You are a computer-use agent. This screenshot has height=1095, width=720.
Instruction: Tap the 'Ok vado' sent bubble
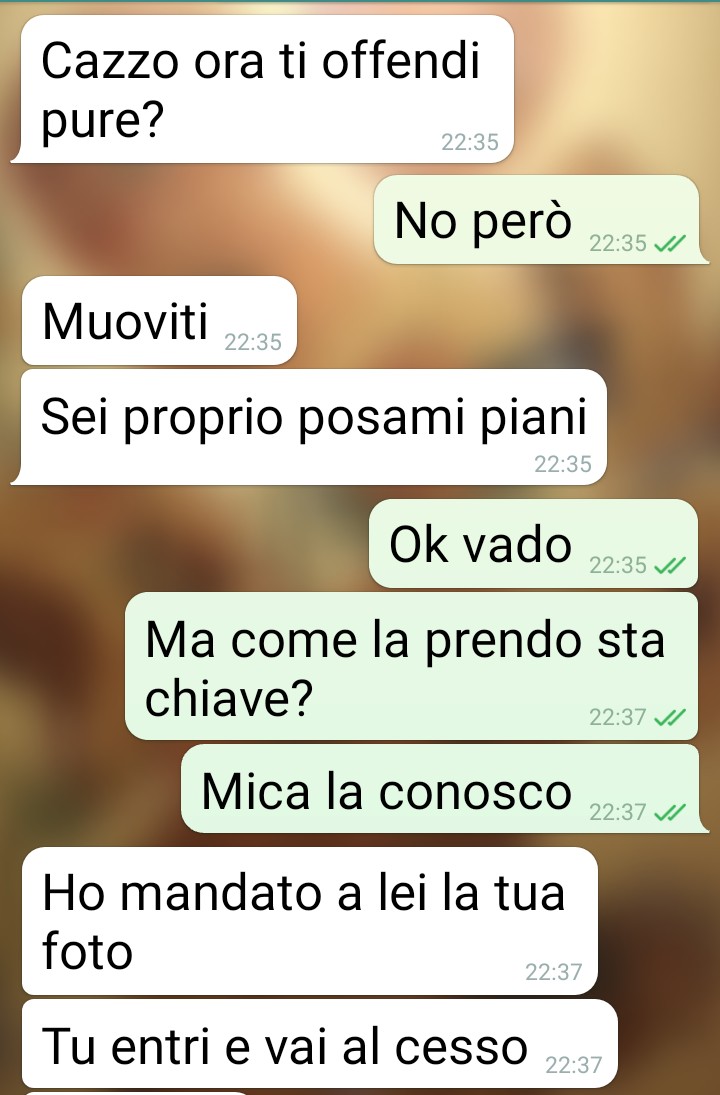click(x=533, y=543)
